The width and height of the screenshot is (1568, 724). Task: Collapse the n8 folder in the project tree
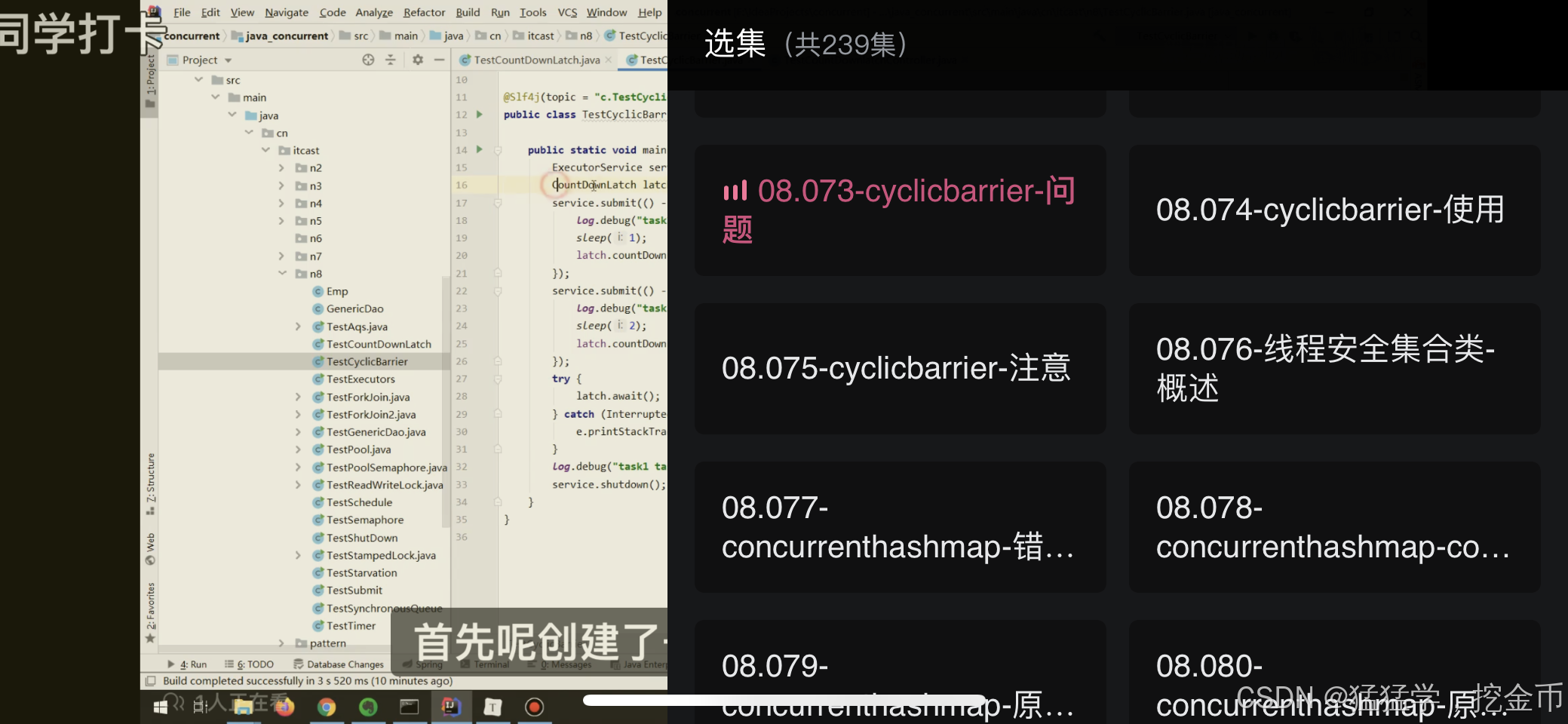(x=283, y=273)
